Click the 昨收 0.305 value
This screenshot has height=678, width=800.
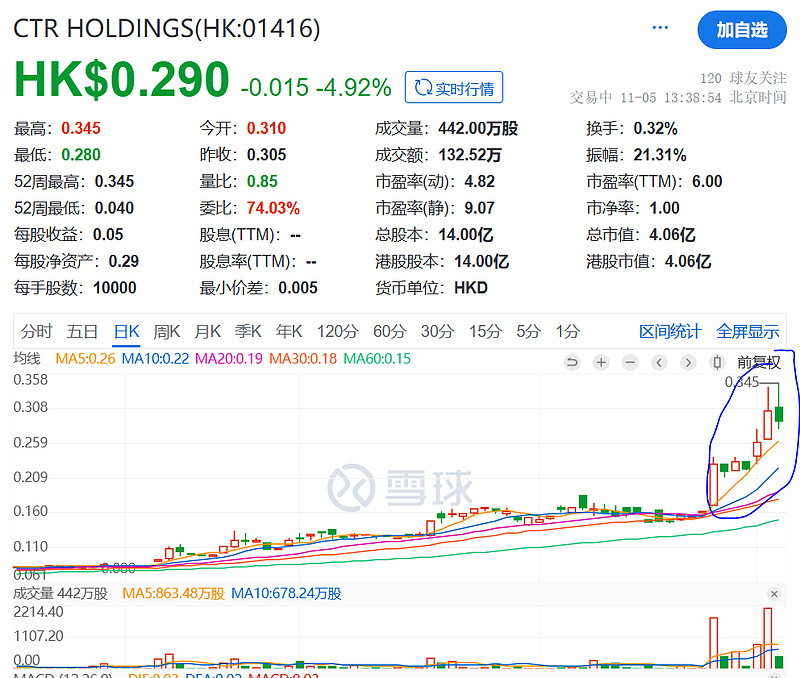click(266, 155)
